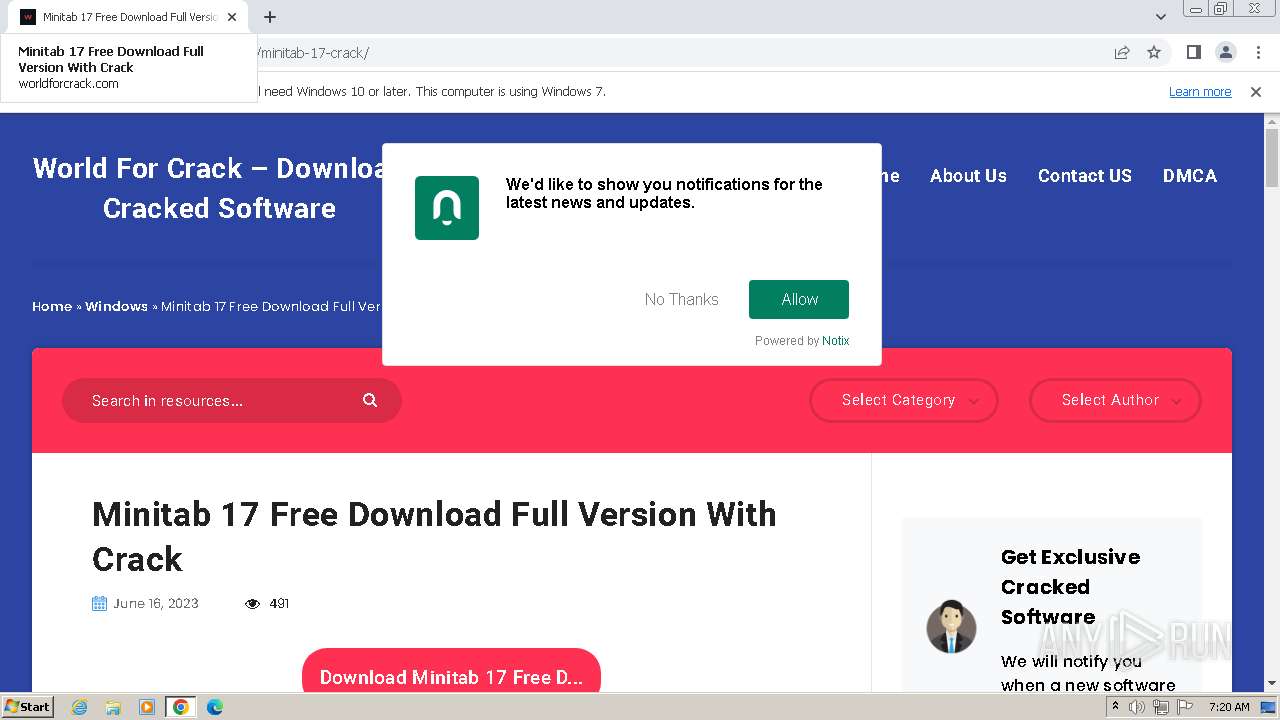
Task: Open Windows Media Player from the taskbar
Action: [x=147, y=707]
